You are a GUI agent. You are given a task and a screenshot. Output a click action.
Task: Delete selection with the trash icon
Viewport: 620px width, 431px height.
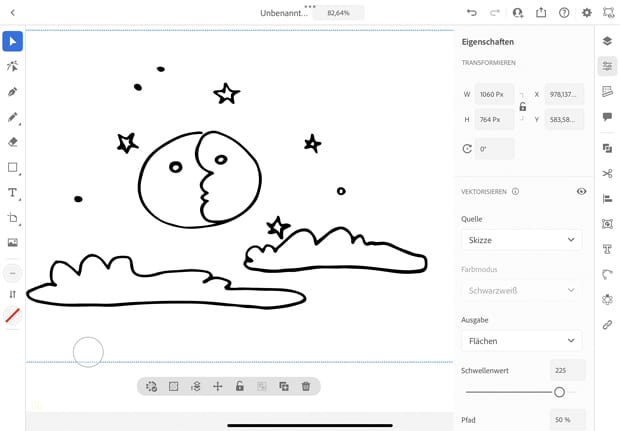(306, 386)
